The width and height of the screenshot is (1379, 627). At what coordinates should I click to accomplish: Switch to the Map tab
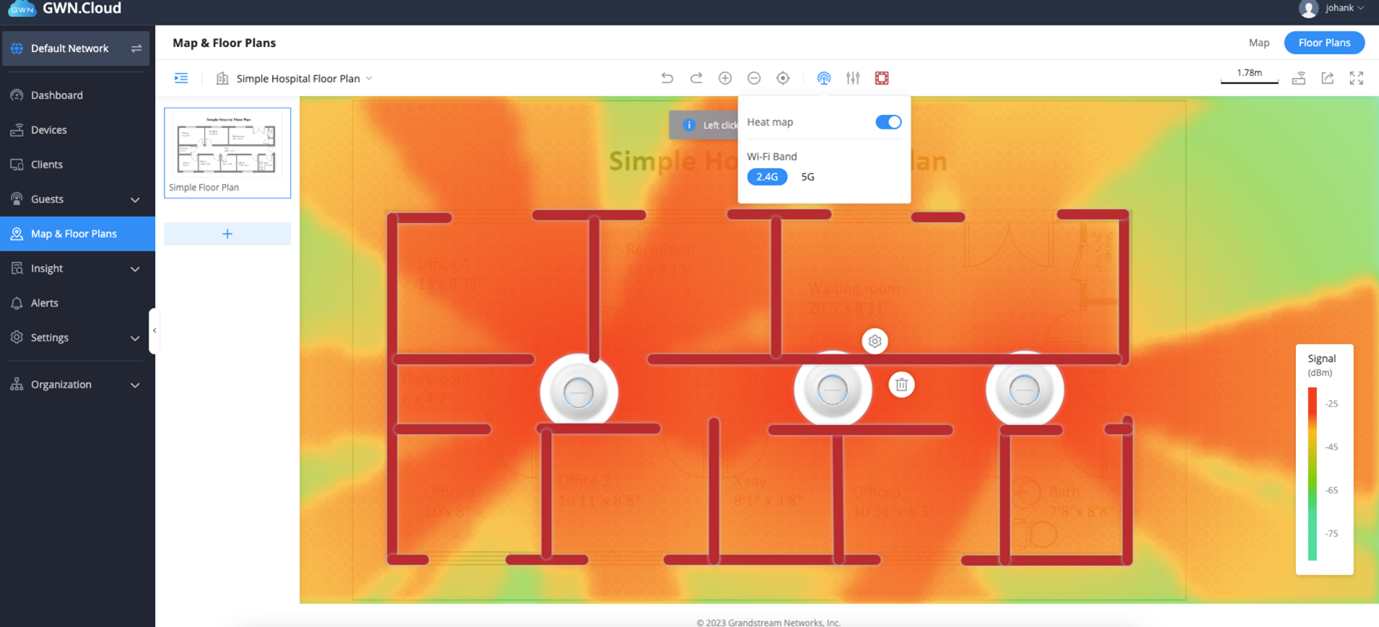tap(1259, 43)
